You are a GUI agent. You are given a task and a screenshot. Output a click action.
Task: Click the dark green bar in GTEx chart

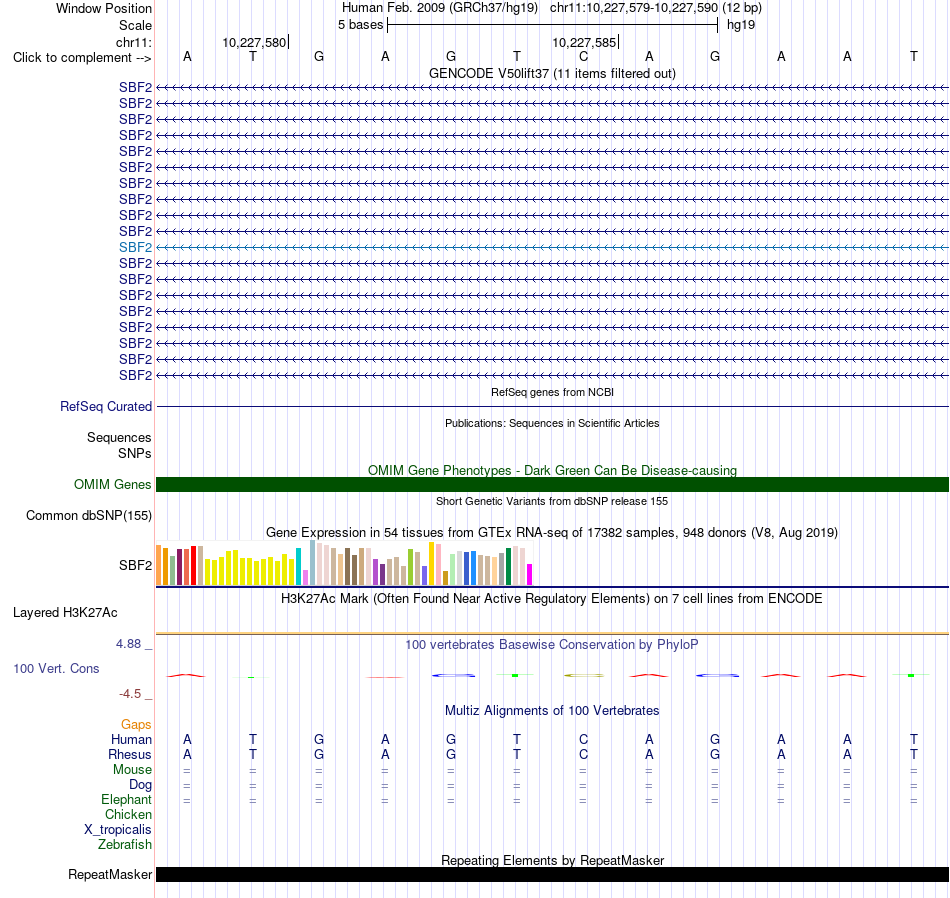[x=508, y=567]
